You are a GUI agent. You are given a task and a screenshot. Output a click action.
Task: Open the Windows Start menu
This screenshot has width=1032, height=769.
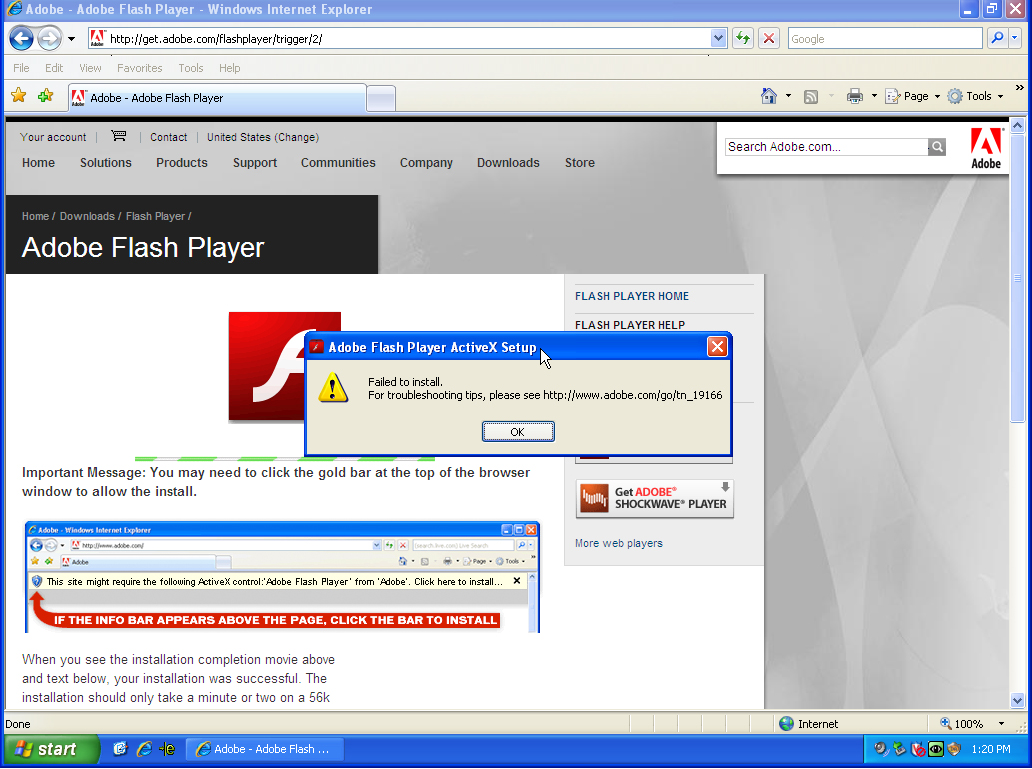pyautogui.click(x=50, y=749)
